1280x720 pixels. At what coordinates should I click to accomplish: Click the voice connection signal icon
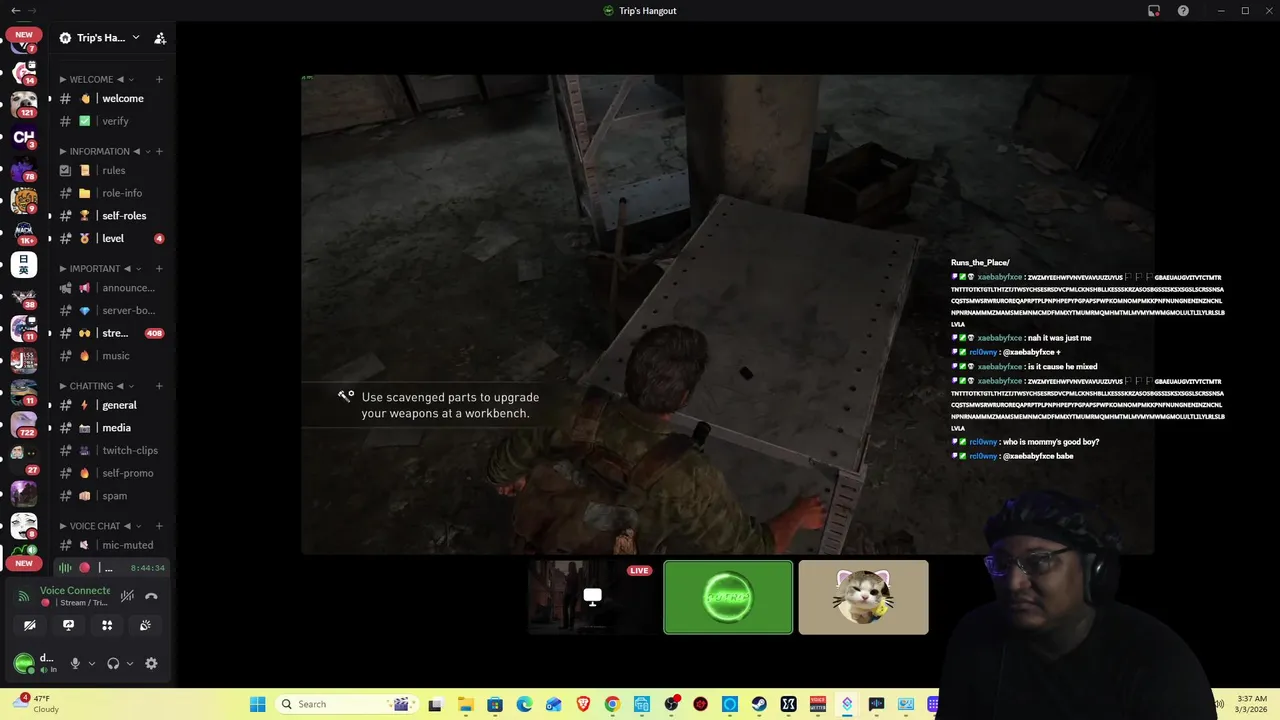tap(24, 596)
